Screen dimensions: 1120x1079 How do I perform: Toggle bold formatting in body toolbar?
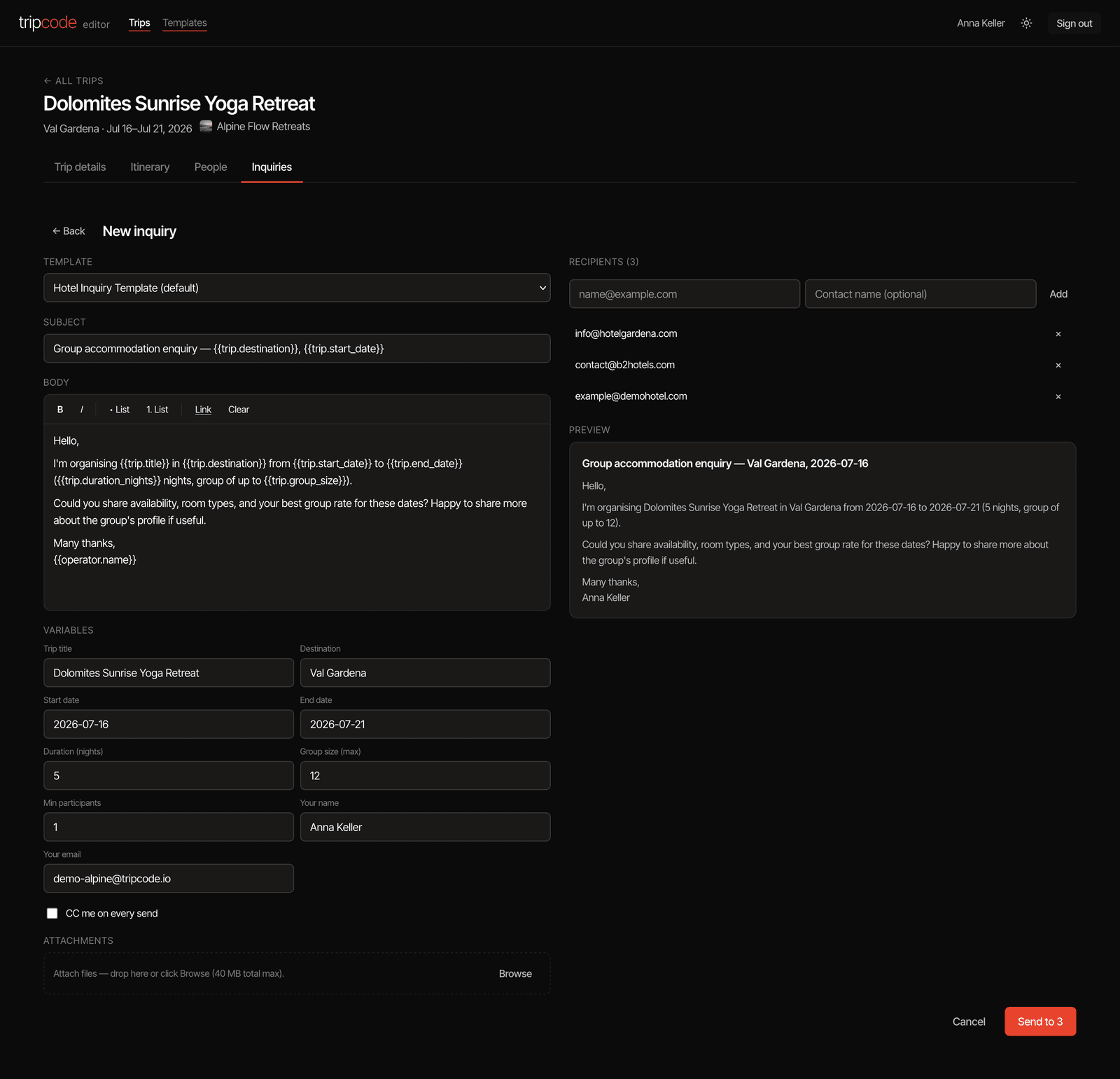[x=60, y=410]
